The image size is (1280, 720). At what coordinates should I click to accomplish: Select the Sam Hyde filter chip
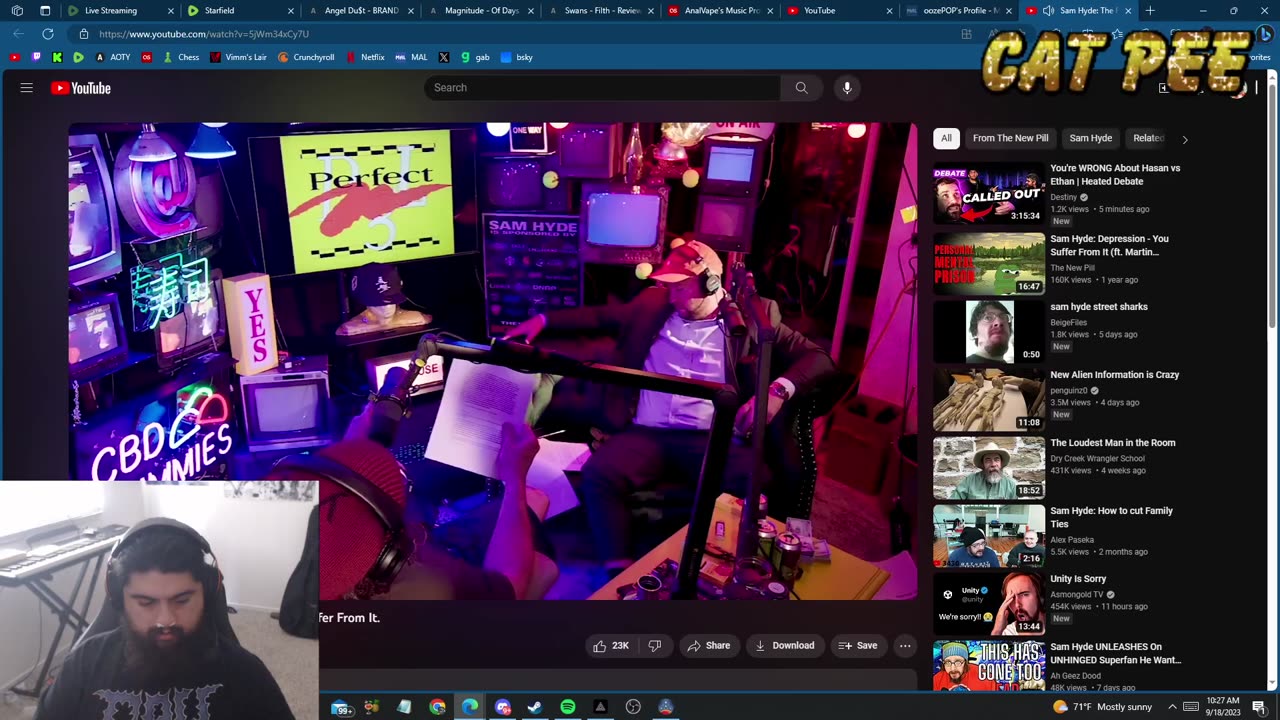(x=1090, y=138)
